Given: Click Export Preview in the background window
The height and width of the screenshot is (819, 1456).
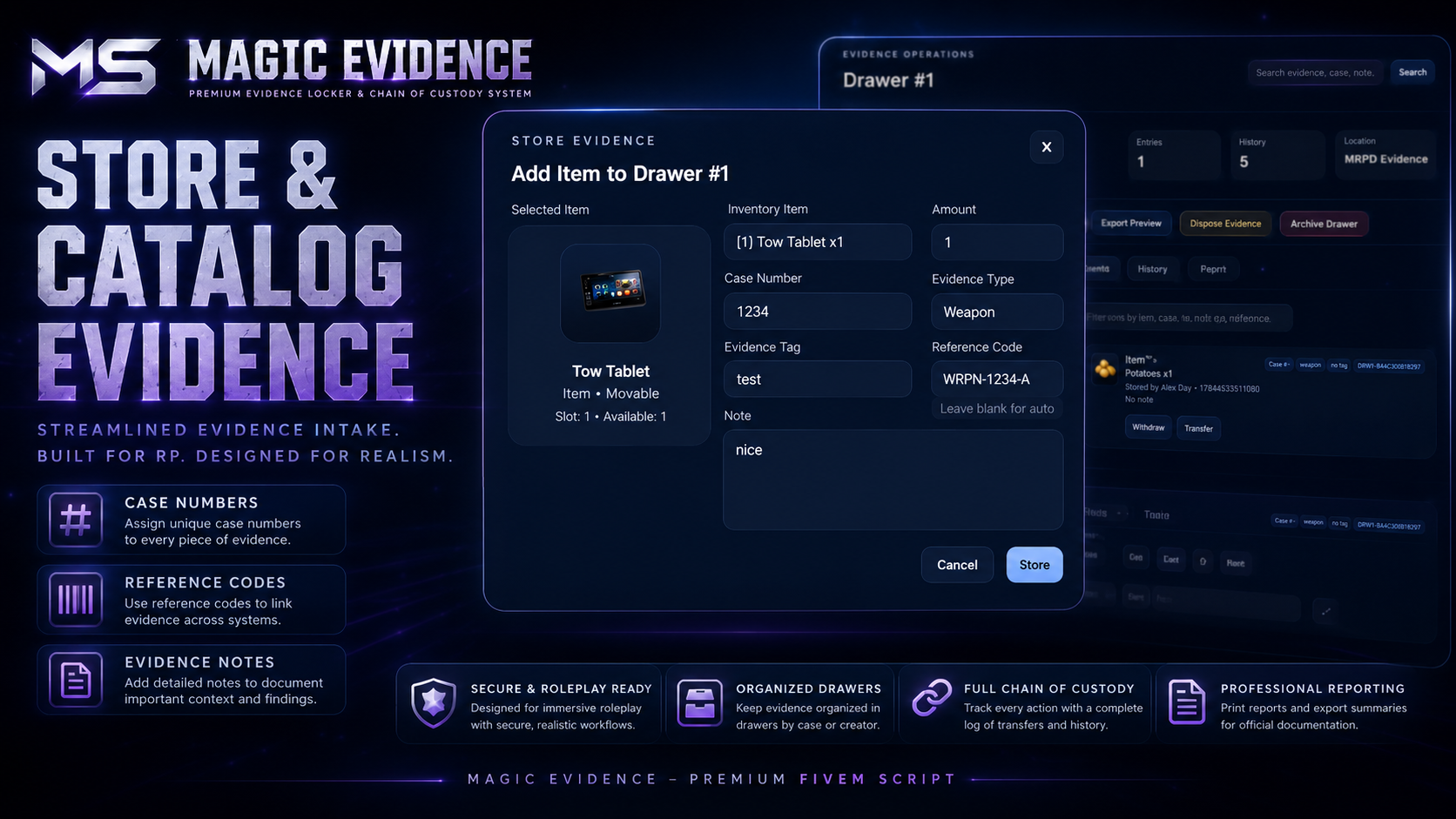Looking at the screenshot, I should click(x=1130, y=224).
